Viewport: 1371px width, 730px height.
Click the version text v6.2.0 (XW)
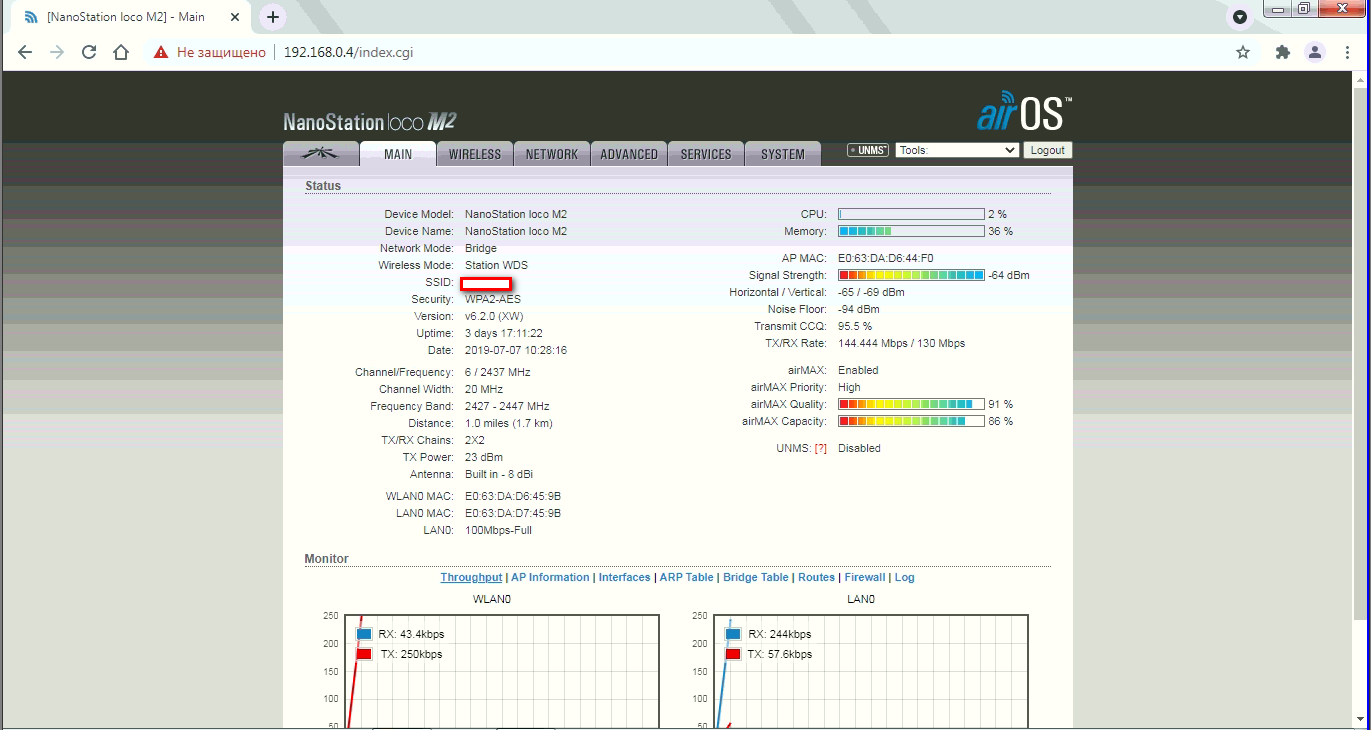(496, 316)
